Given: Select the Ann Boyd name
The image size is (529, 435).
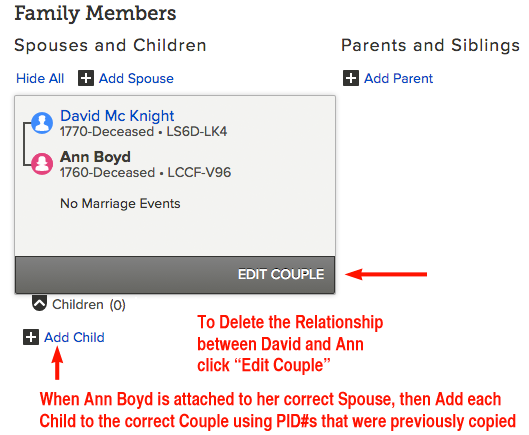Looking at the screenshot, I should click(95, 157).
